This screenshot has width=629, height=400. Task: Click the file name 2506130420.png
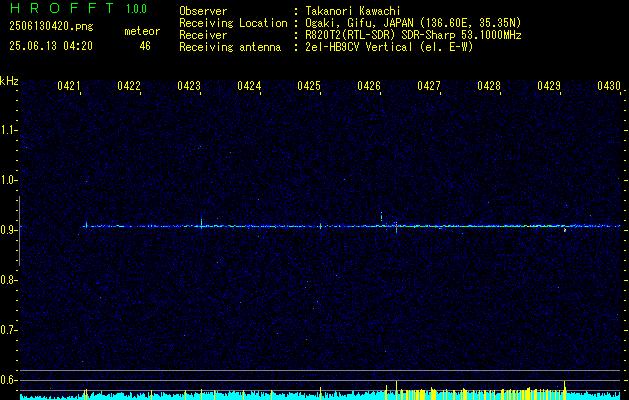point(51,26)
